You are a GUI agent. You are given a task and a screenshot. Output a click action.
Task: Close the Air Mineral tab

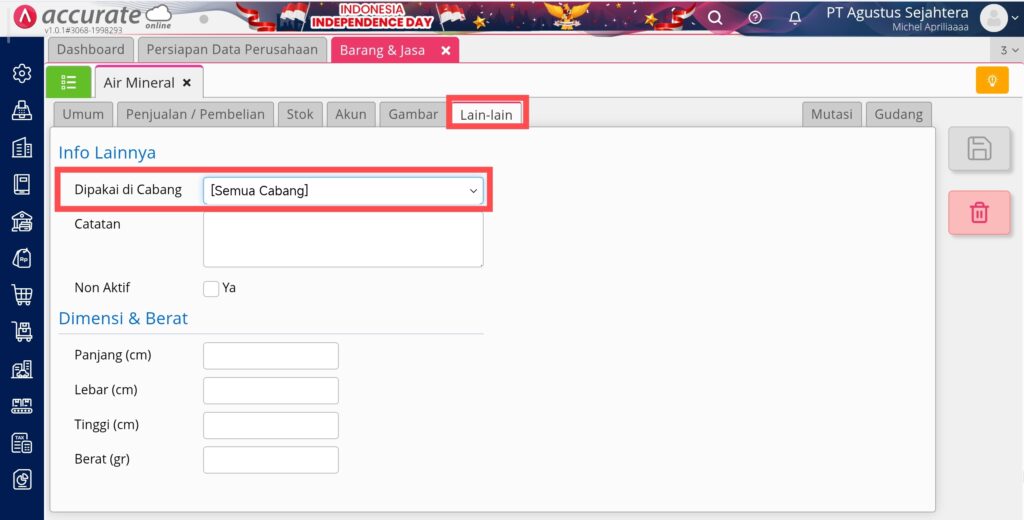click(x=187, y=83)
